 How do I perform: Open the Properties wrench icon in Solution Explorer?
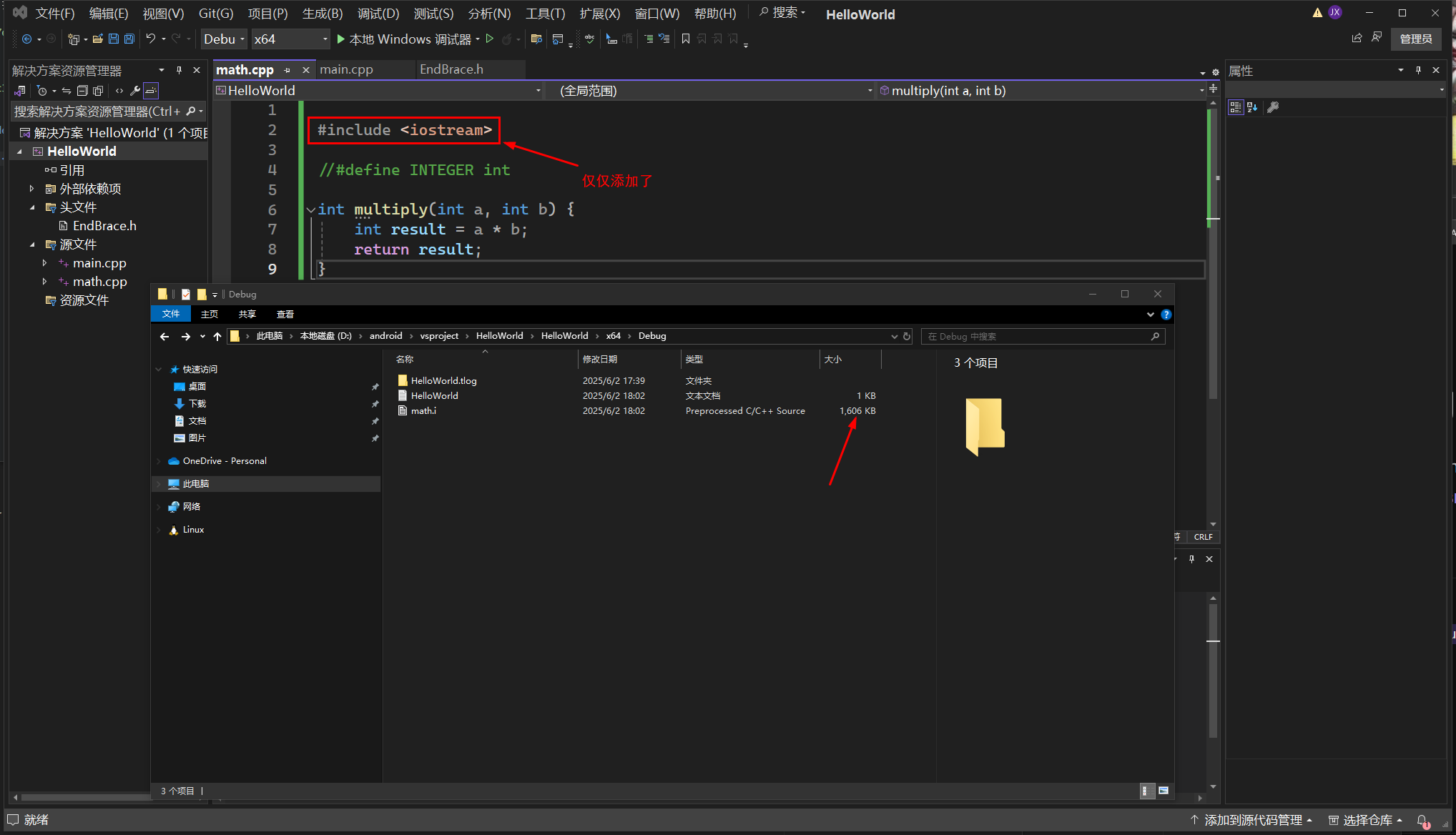(134, 91)
